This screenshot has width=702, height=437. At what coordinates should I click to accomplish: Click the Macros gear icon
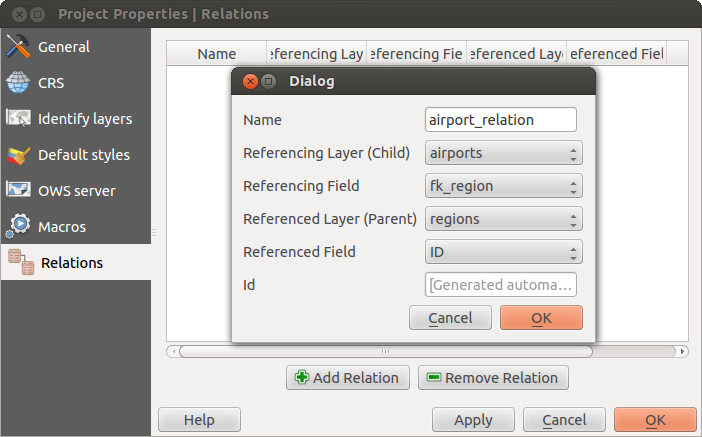pyautogui.click(x=18, y=227)
